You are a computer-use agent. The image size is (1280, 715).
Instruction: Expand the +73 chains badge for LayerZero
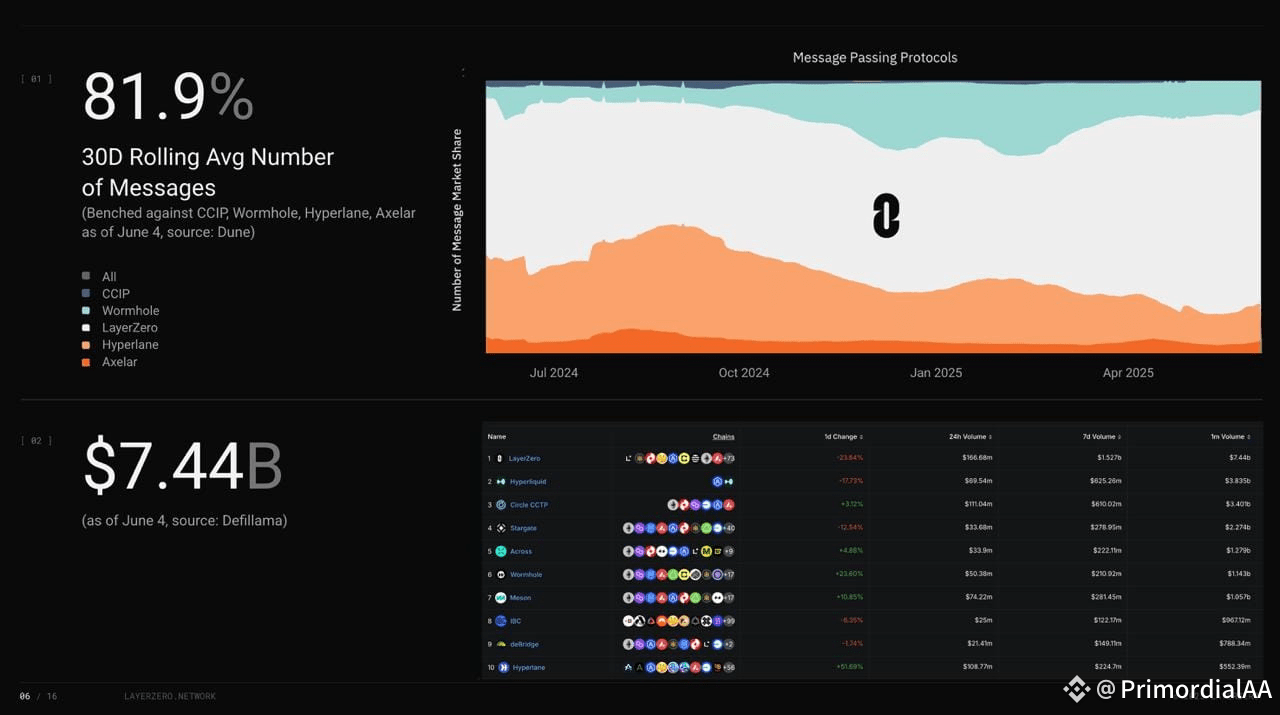(729, 458)
